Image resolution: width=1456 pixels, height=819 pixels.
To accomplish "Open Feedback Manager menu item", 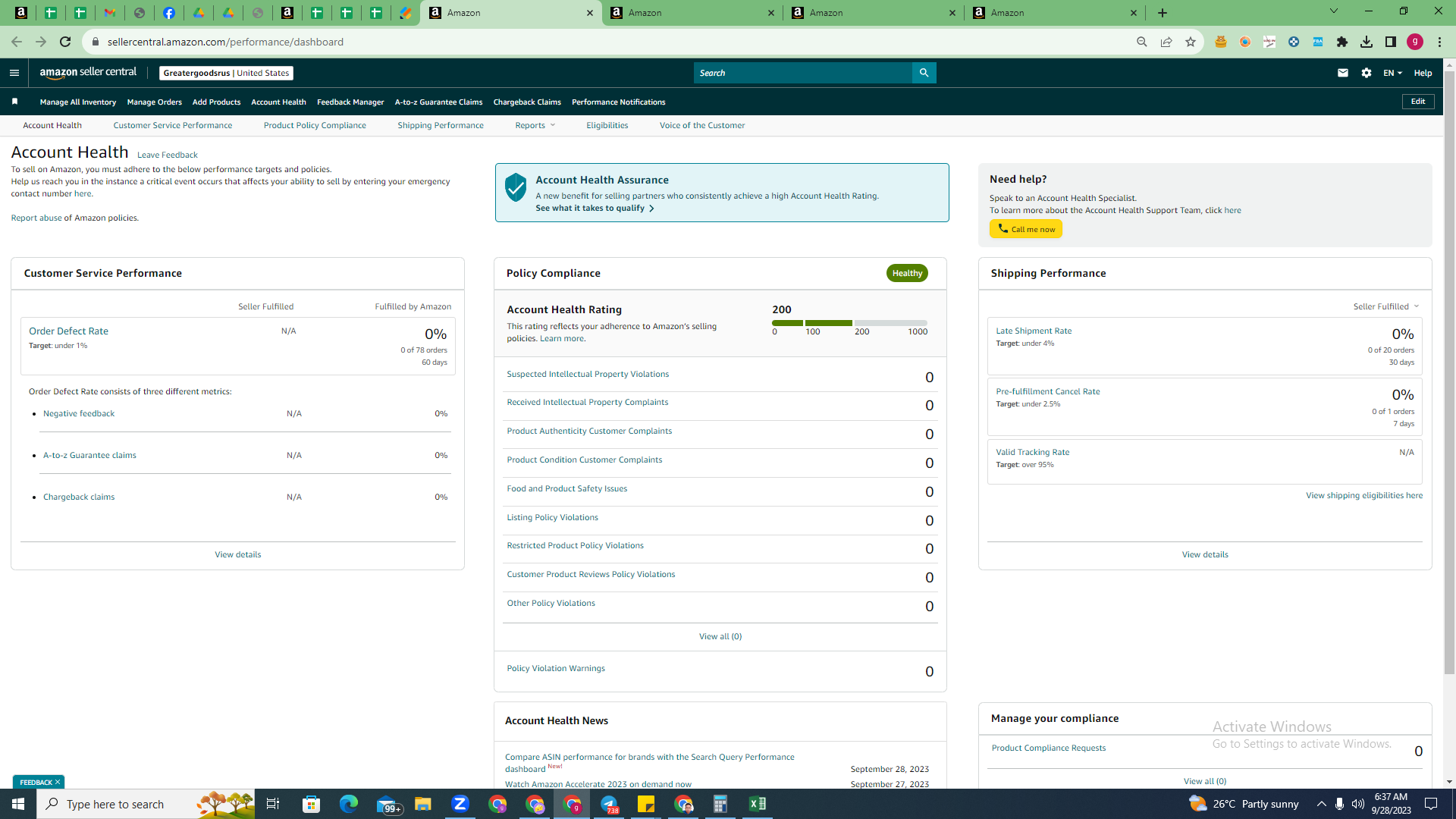I will [x=350, y=102].
